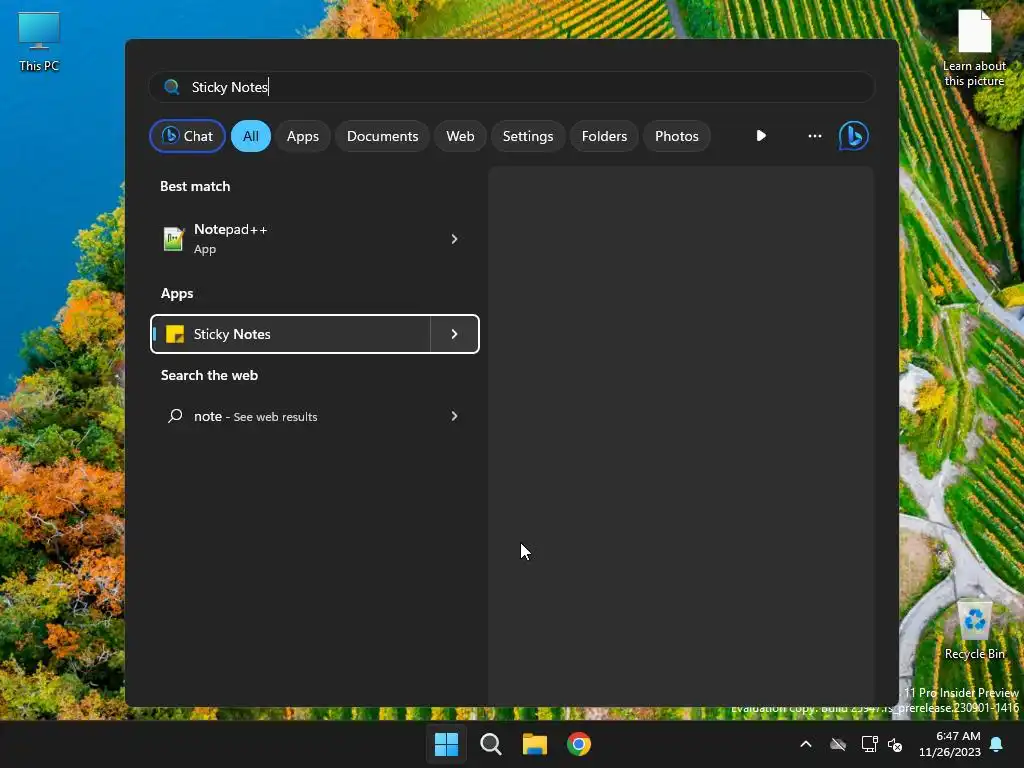This screenshot has height=768, width=1024.
Task: Open the Bing Chat icon at top right
Action: 853,136
